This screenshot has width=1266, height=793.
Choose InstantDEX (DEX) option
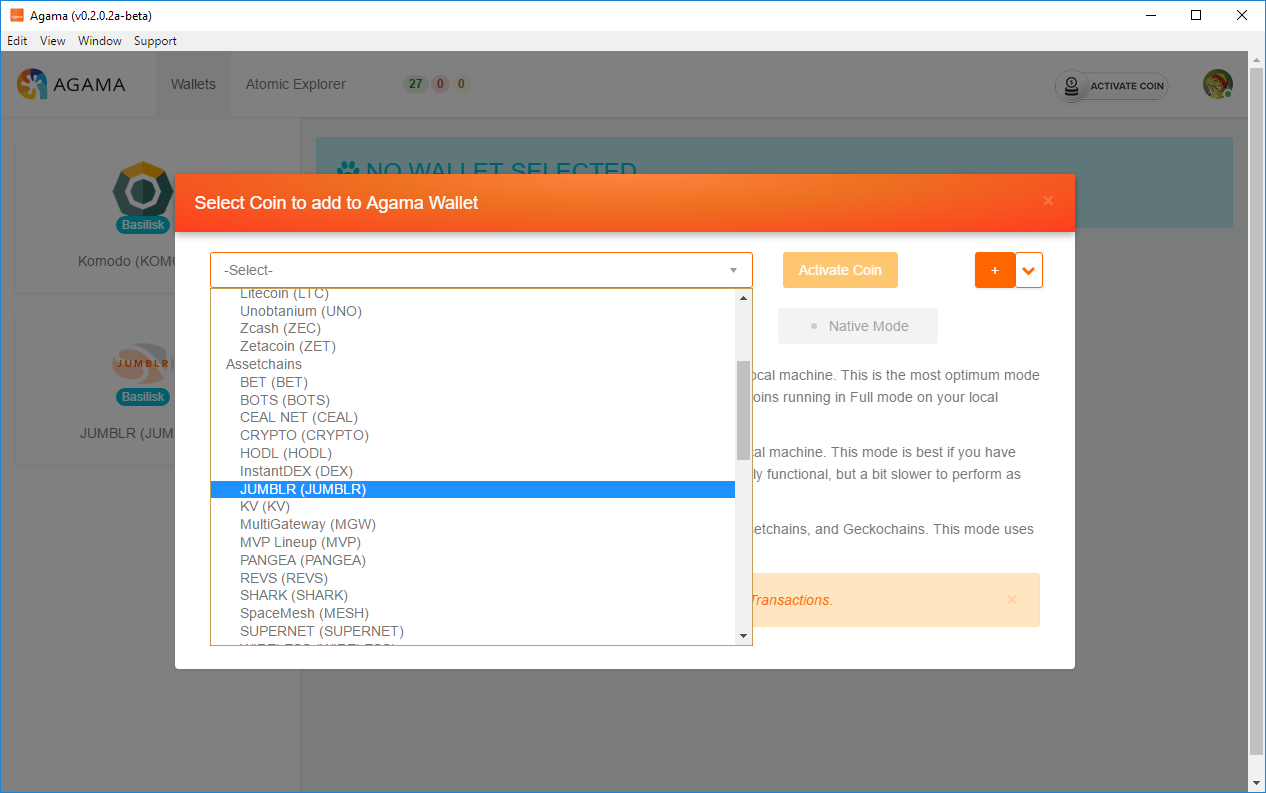click(472, 471)
